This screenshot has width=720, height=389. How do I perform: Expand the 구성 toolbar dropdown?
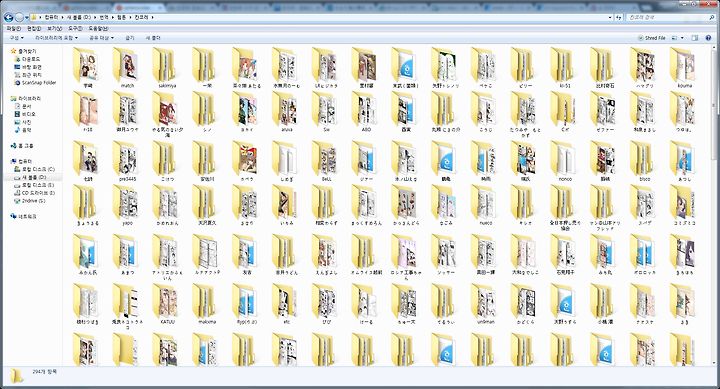click(x=17, y=38)
